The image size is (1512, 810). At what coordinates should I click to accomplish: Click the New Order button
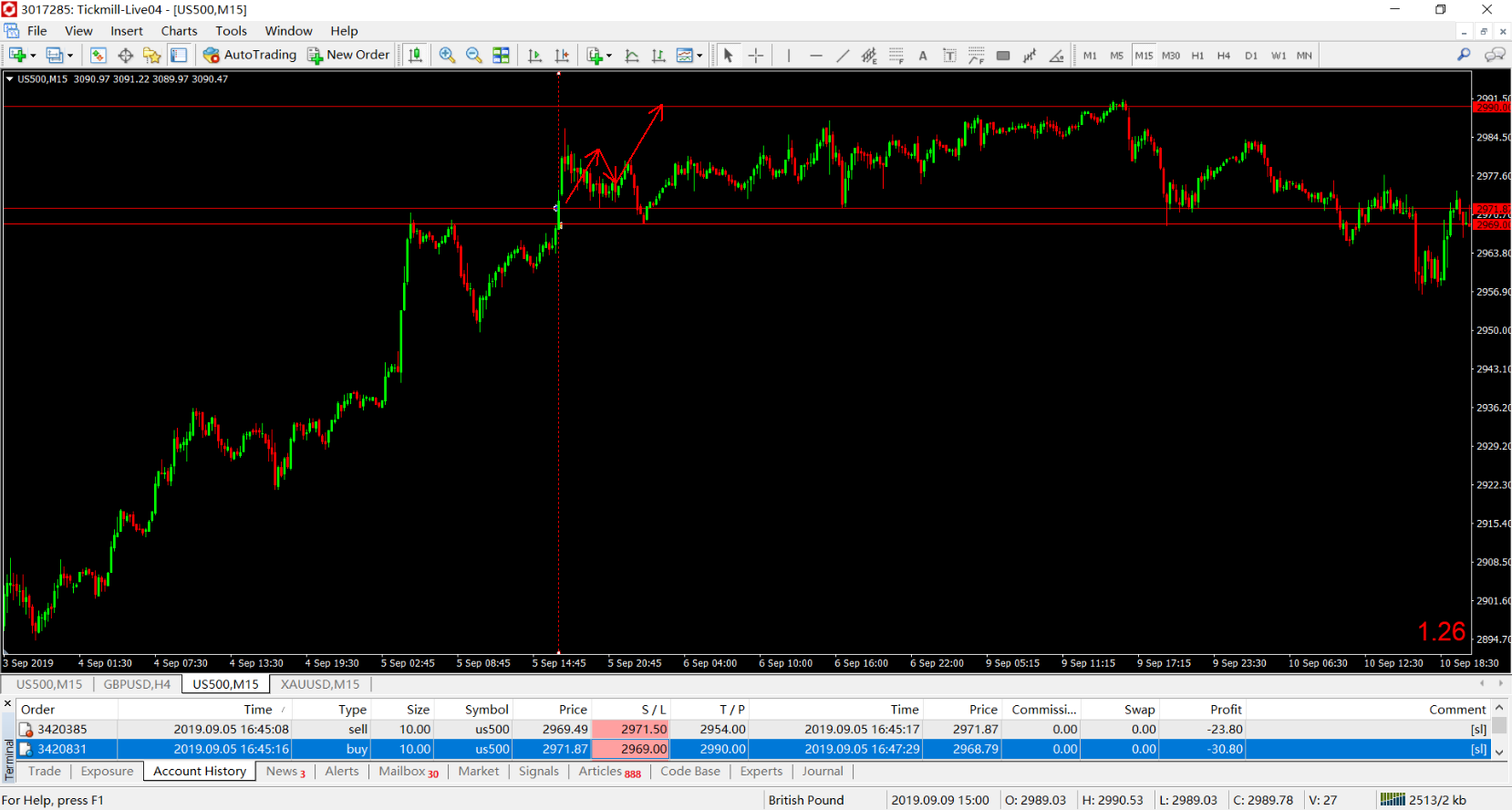[348, 55]
